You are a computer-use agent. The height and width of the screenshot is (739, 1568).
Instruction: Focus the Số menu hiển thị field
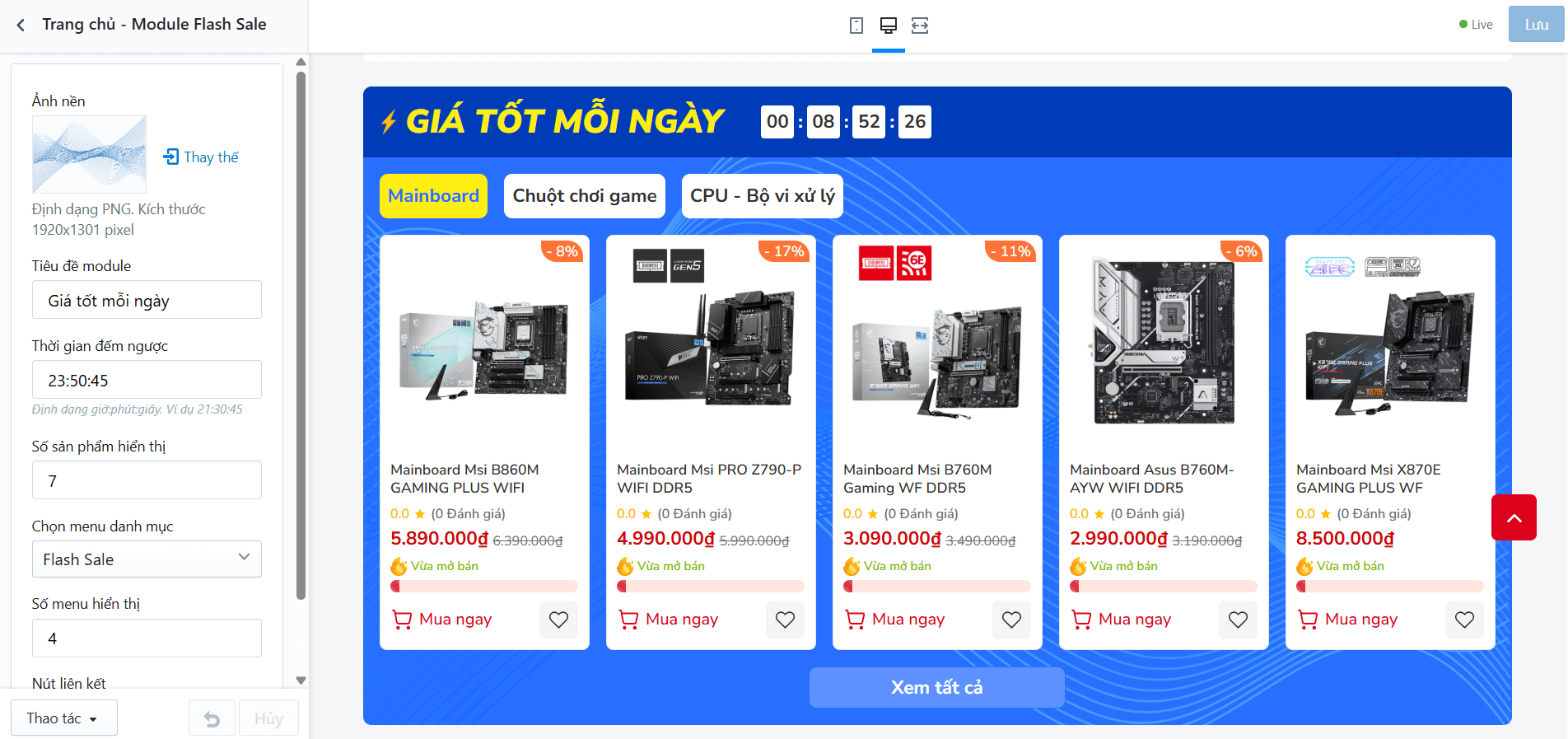point(147,638)
